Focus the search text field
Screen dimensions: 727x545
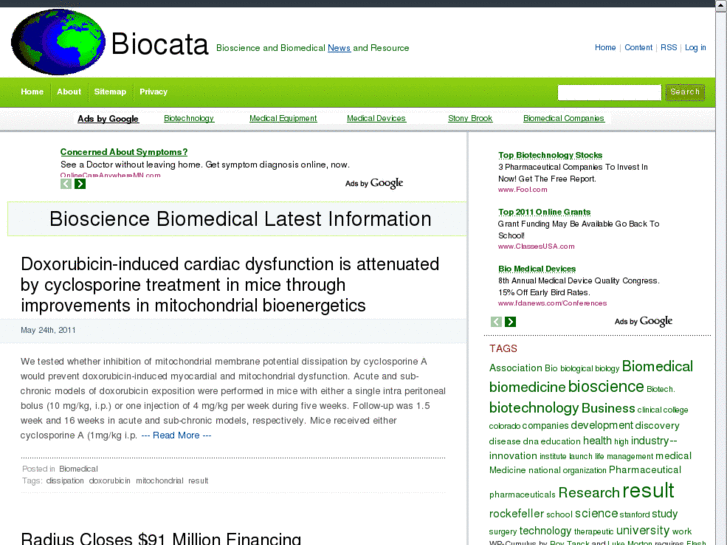coord(609,92)
